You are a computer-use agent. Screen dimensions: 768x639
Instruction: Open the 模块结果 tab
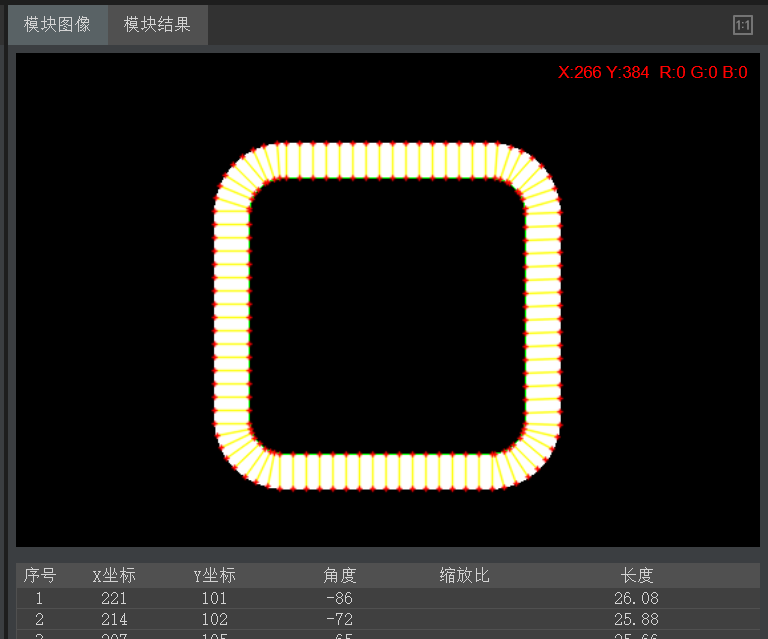(158, 24)
